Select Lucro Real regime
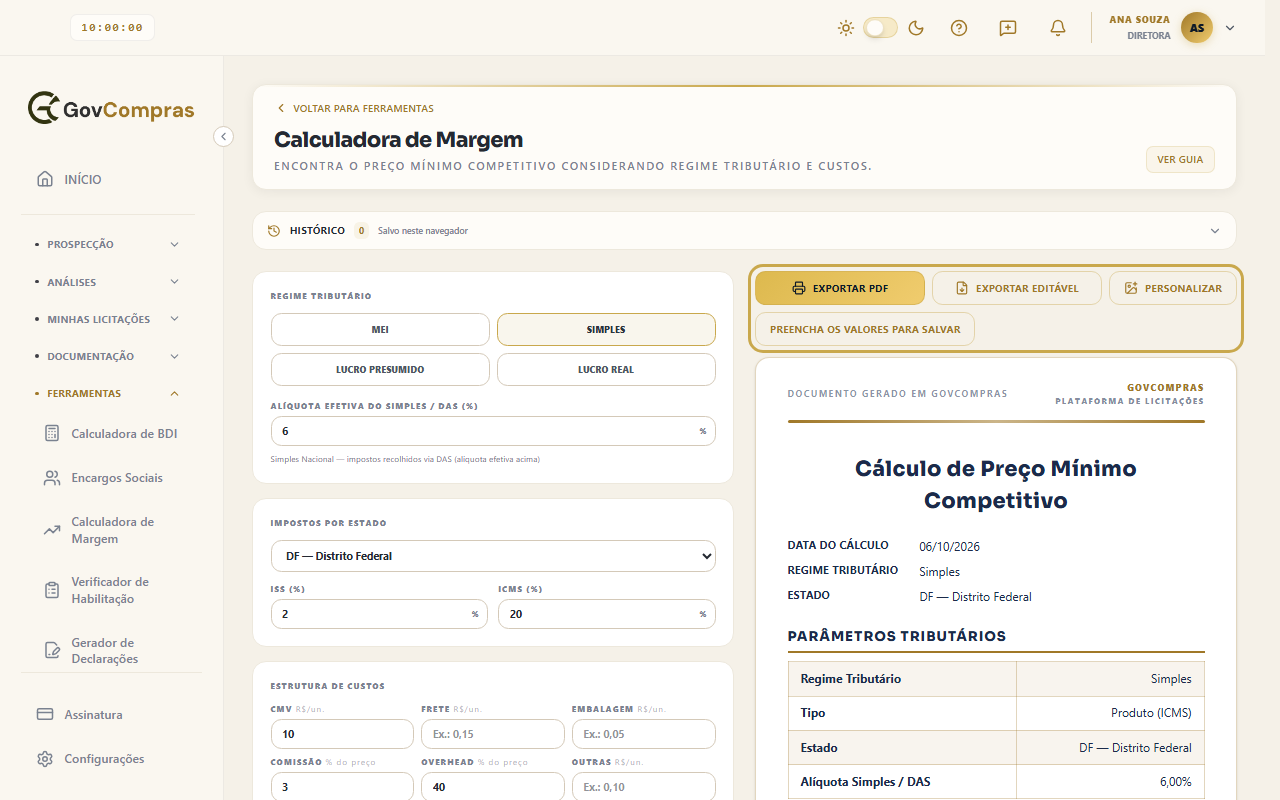Image resolution: width=1280 pixels, height=800 pixels. pyautogui.click(x=606, y=369)
